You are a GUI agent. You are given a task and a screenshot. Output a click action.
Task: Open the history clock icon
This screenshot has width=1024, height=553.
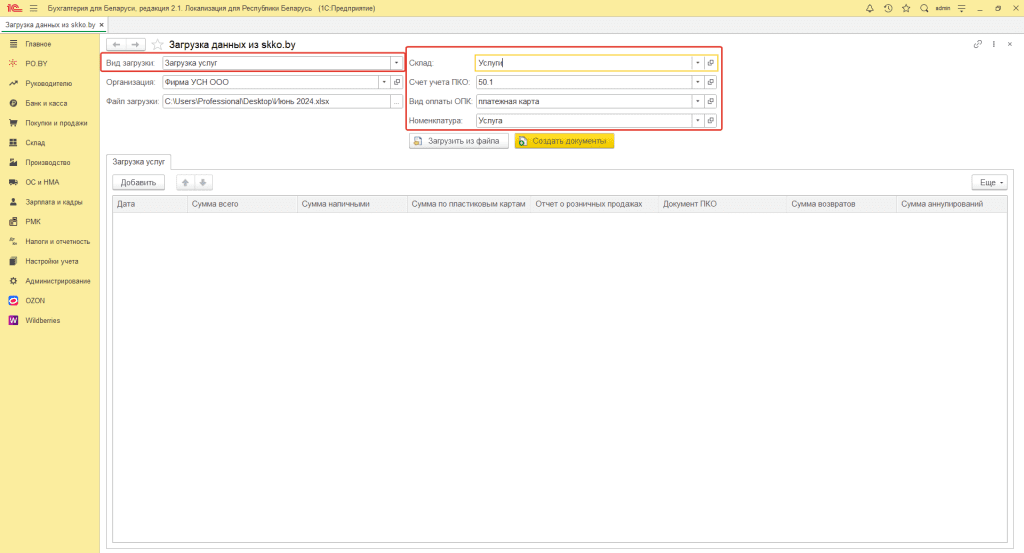point(887,8)
